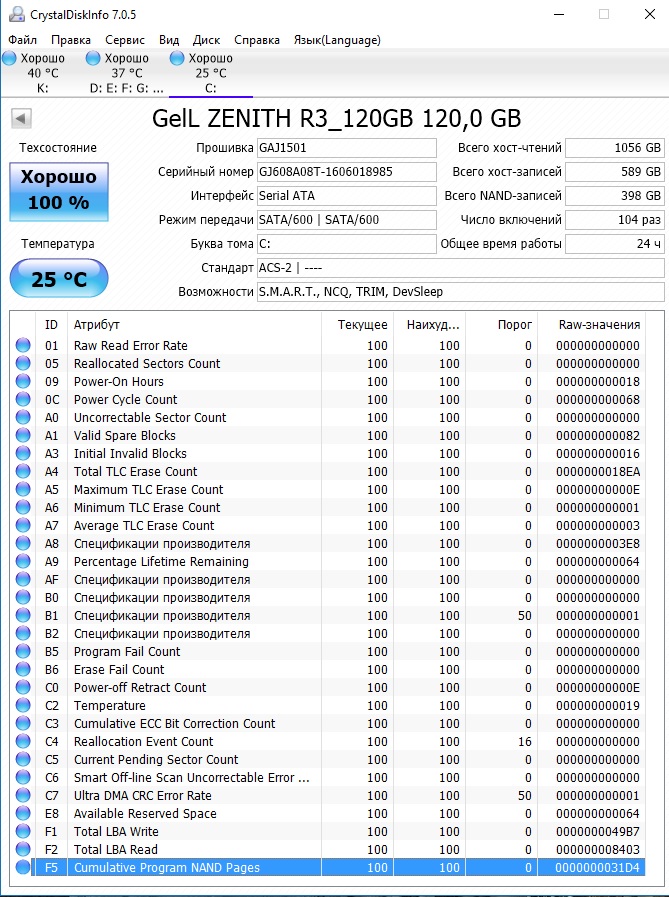Viewport: 669px width, 897px height.
Task: Click raw value 0000000018EA
Action: pyautogui.click(x=597, y=471)
